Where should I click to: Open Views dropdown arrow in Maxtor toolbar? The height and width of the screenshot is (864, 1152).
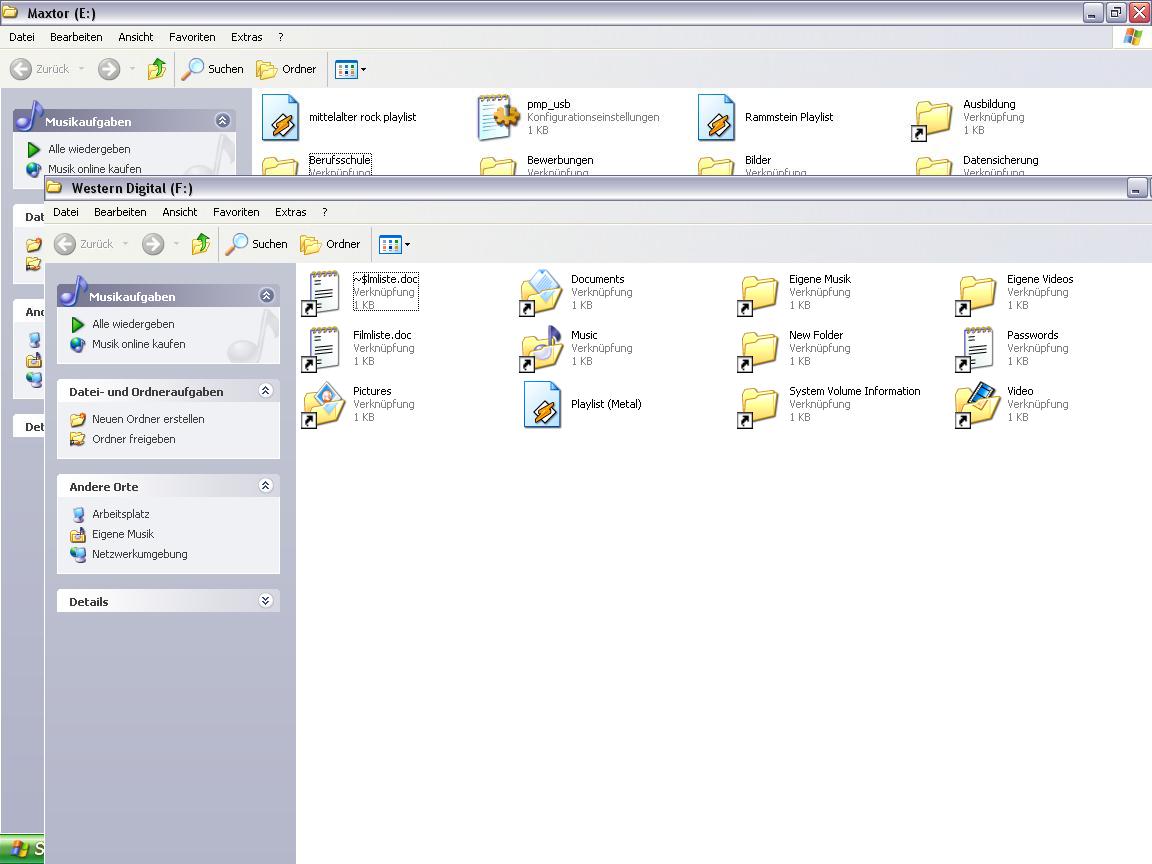point(364,69)
